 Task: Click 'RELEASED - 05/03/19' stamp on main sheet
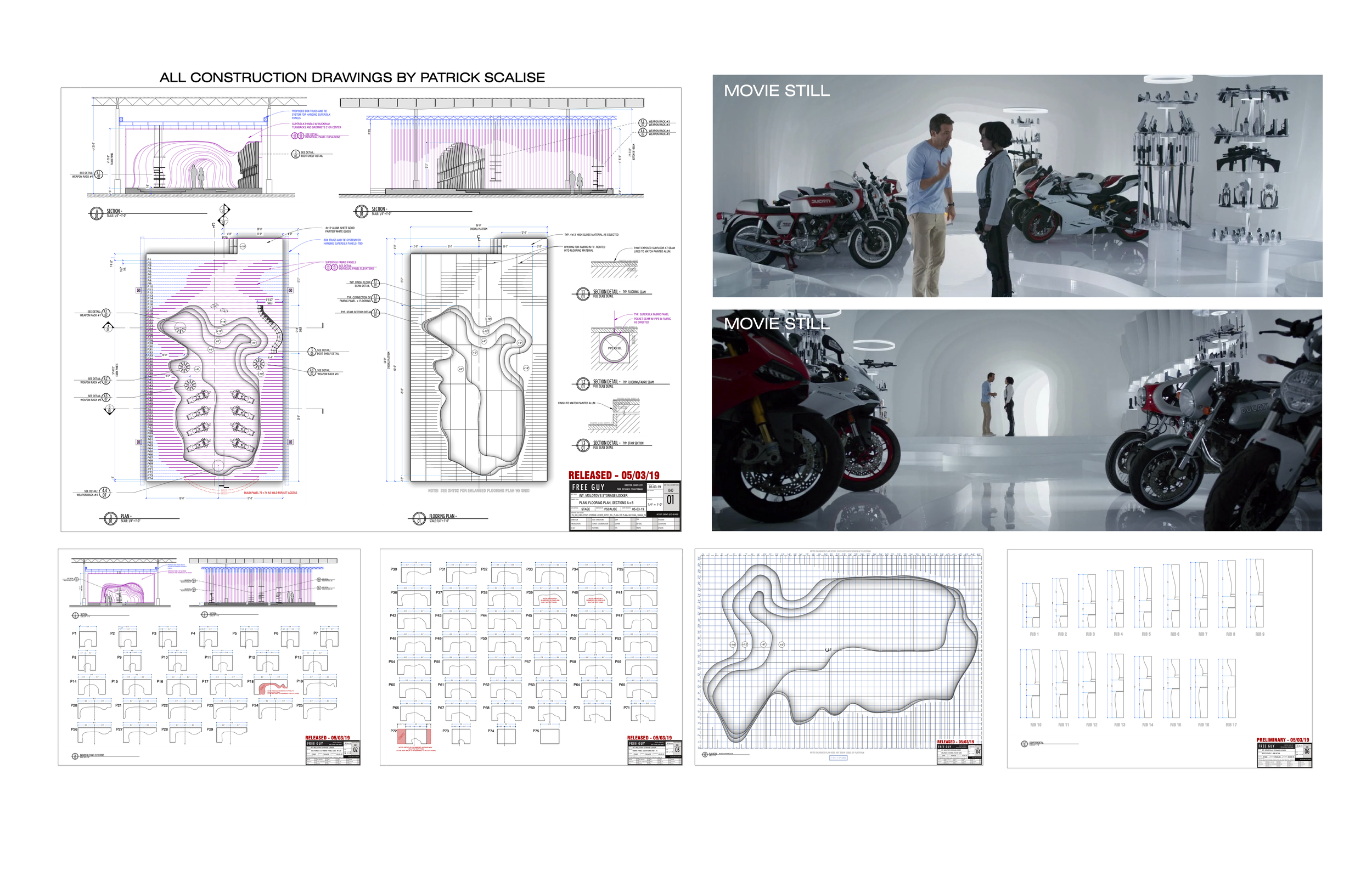[x=614, y=475]
